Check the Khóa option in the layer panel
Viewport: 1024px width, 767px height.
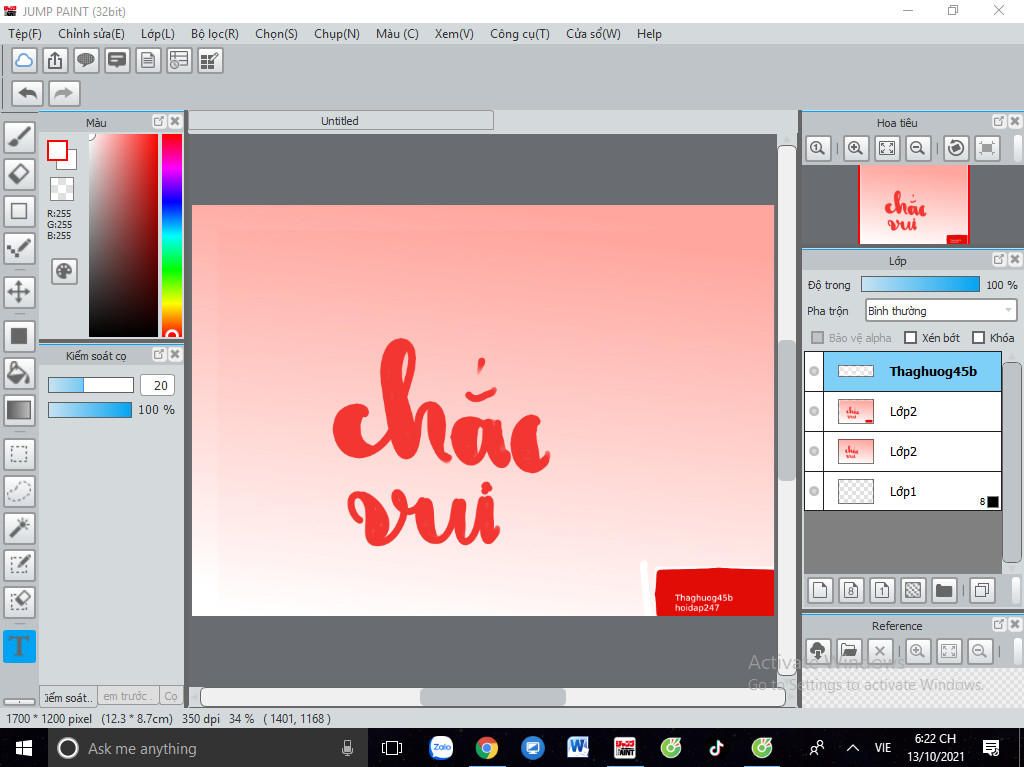click(976, 337)
